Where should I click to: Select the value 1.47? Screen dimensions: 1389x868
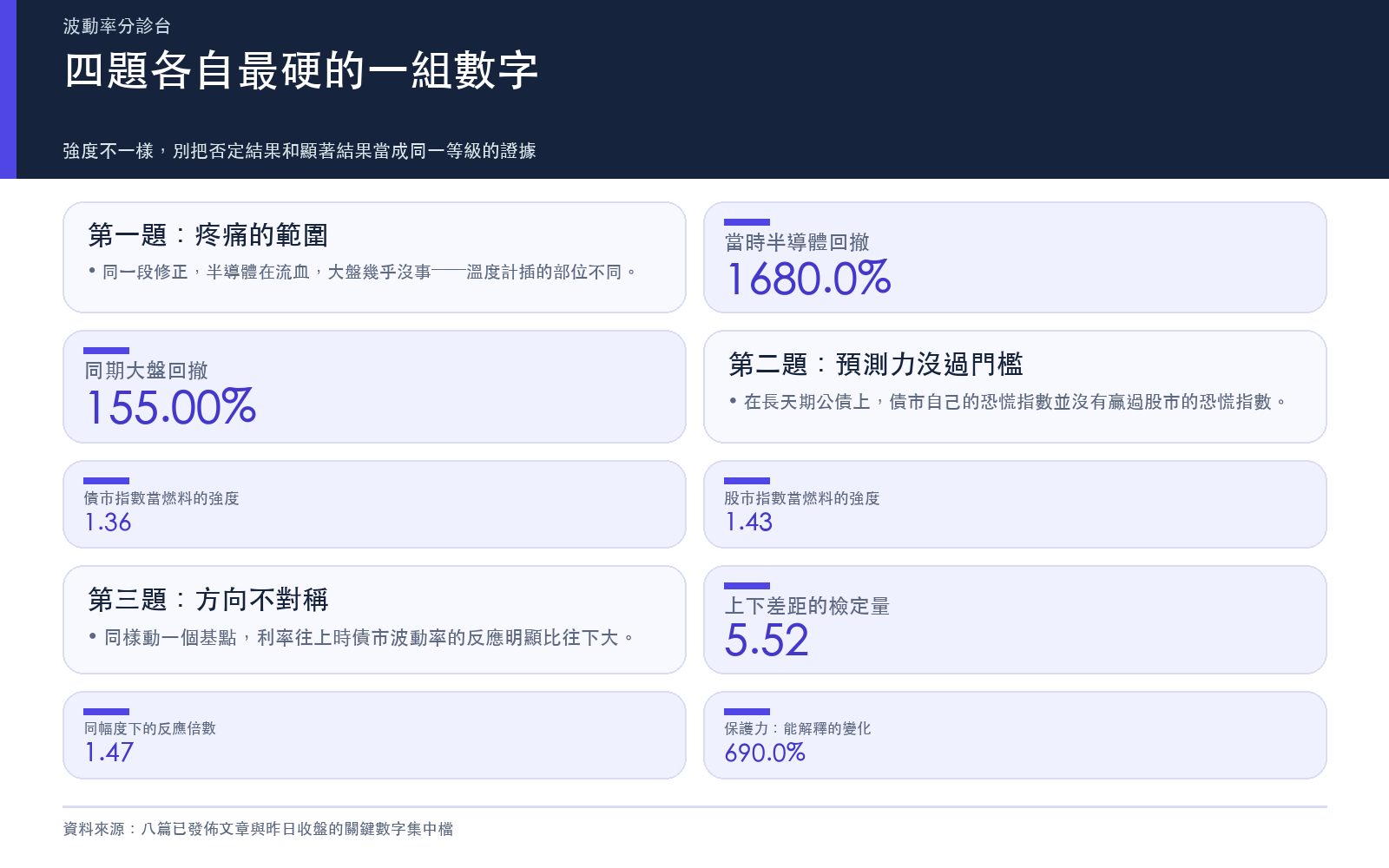point(109,752)
